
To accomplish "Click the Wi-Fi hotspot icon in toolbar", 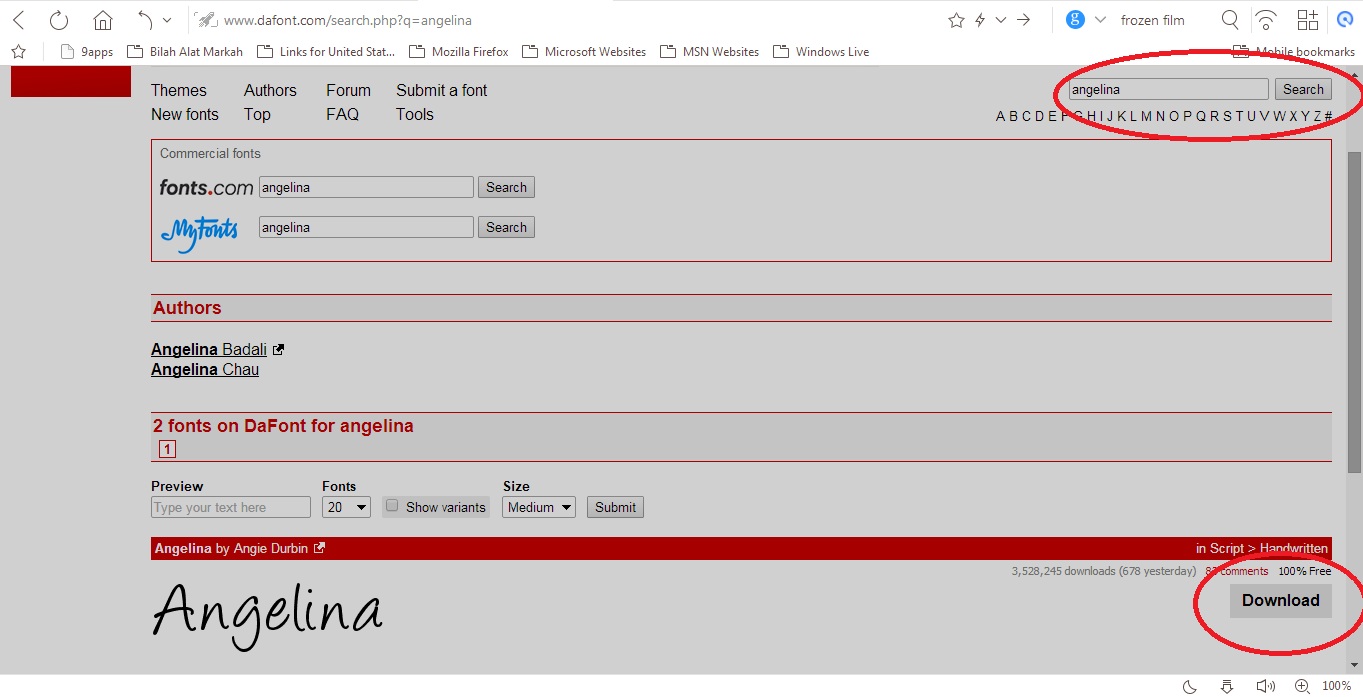I will (x=1266, y=20).
